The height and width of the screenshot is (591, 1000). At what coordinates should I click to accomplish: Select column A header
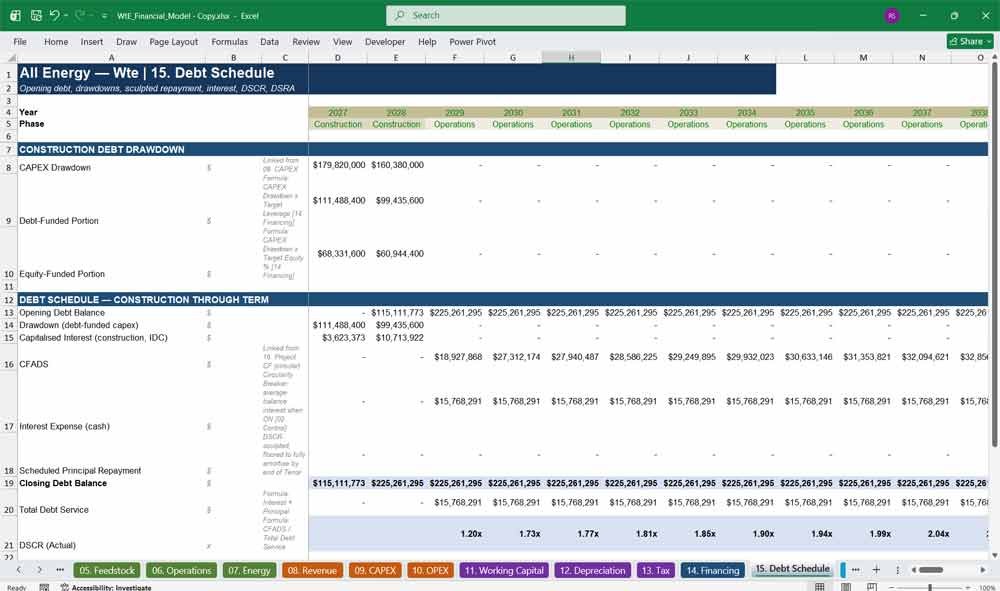(x=111, y=57)
